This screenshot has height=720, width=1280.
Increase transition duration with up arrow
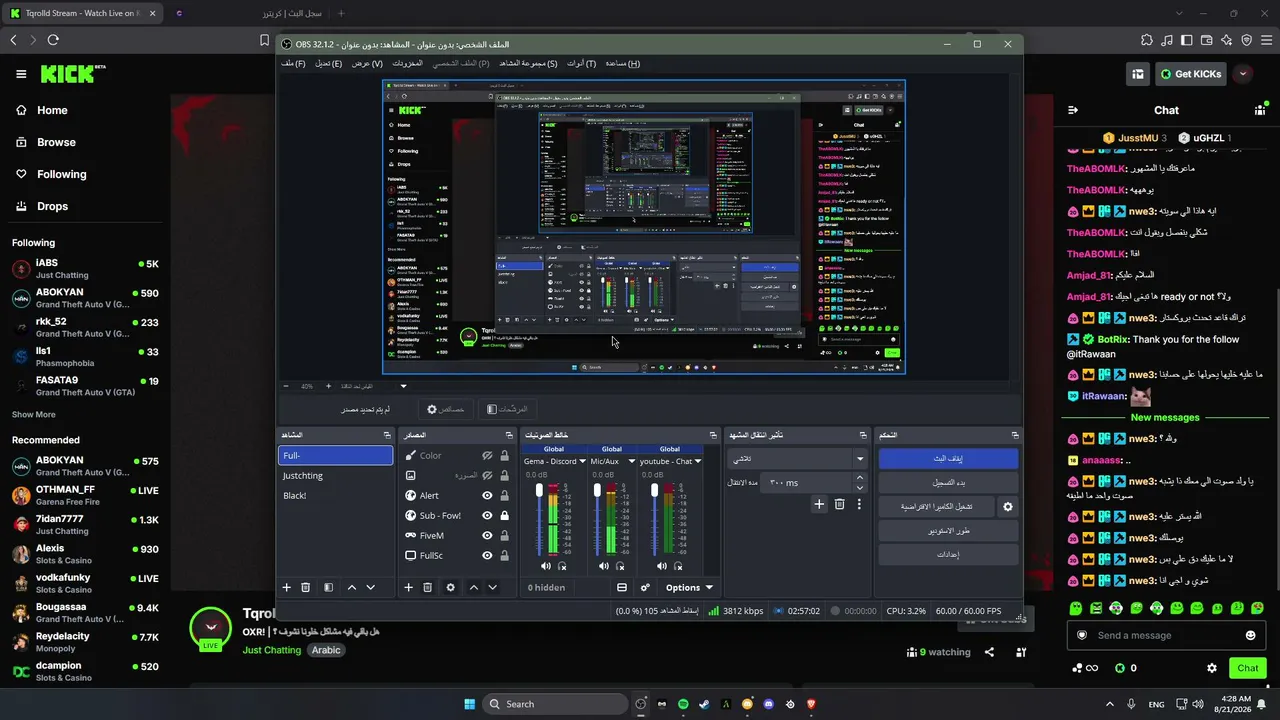(859, 478)
